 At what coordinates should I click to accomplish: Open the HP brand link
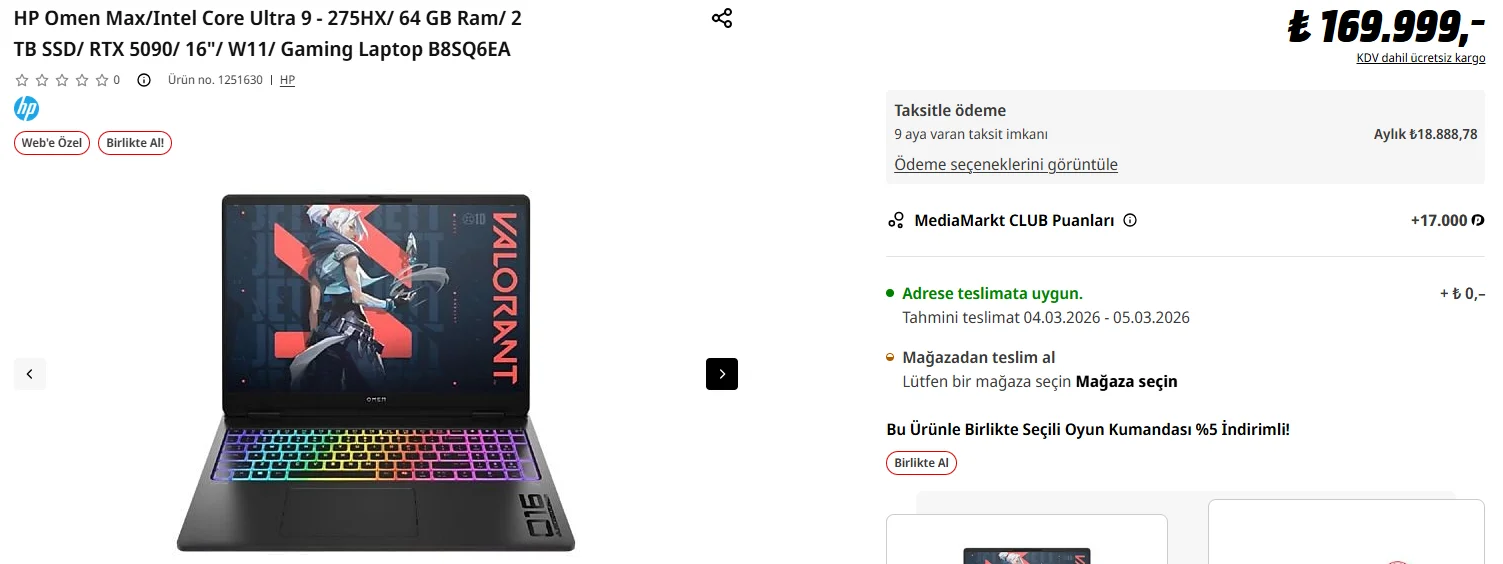point(287,80)
